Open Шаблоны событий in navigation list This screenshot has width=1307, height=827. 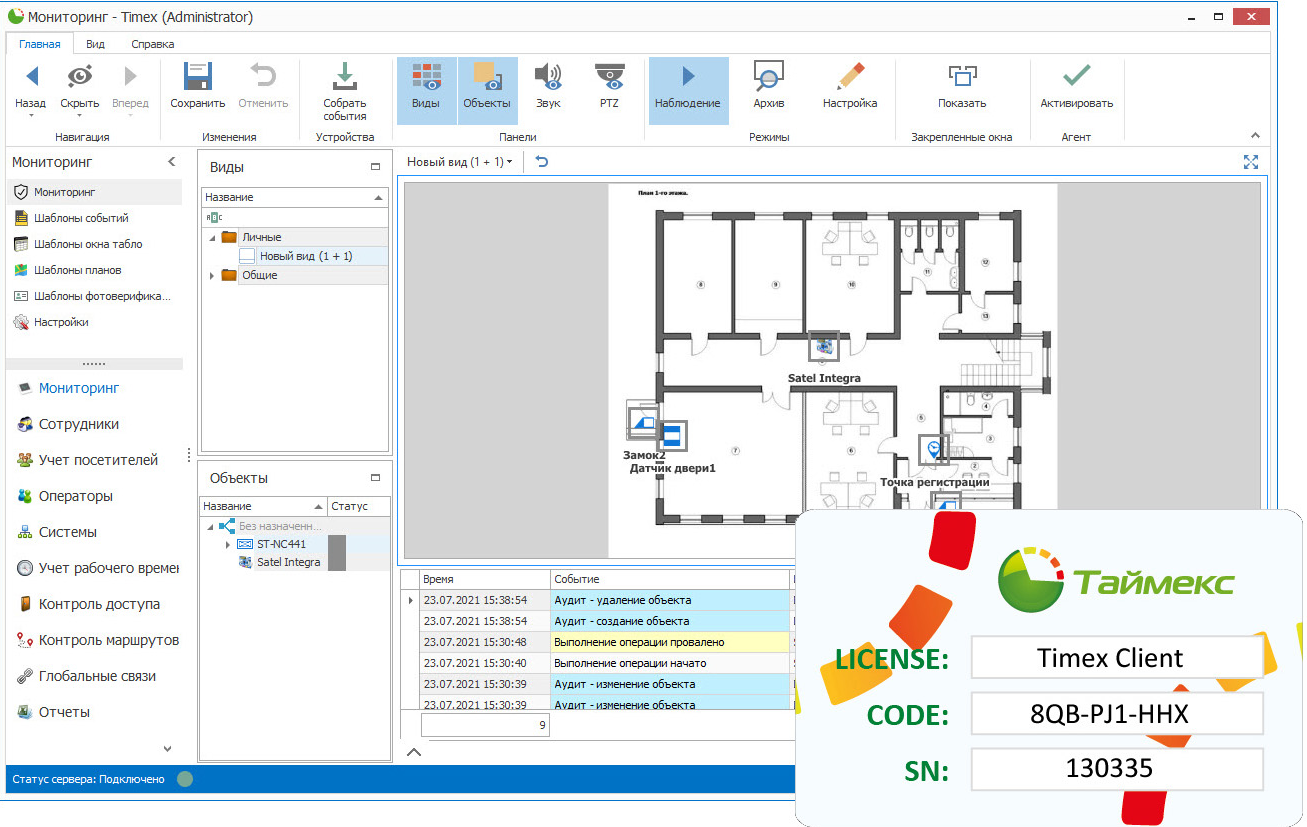click(x=81, y=218)
